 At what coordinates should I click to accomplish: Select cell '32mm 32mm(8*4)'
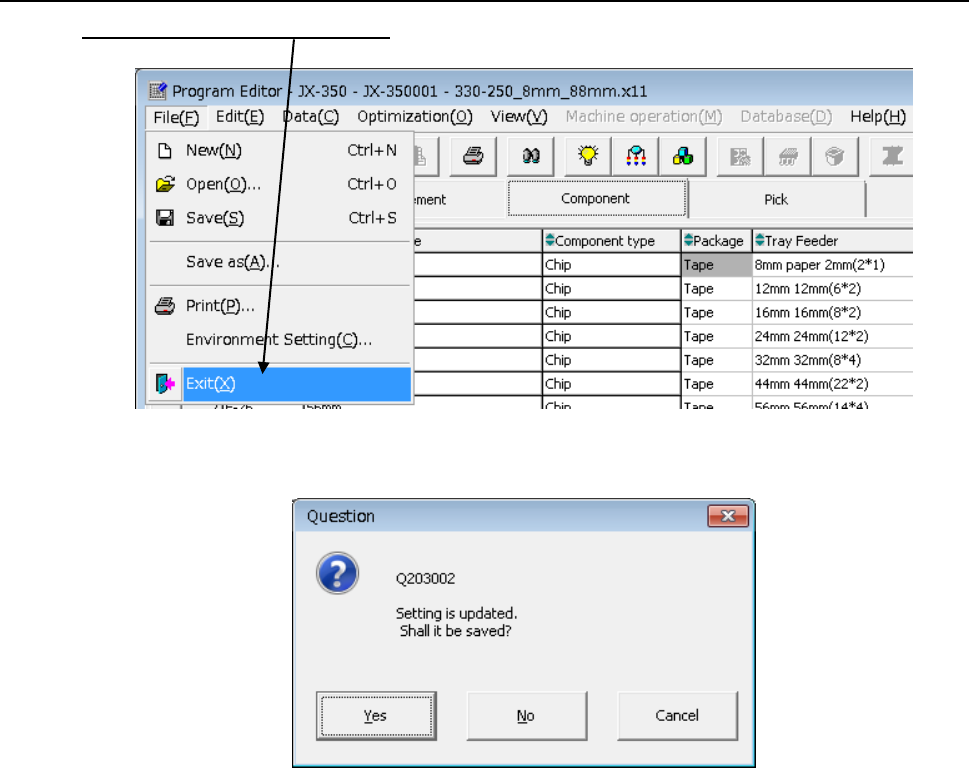pyautogui.click(x=832, y=360)
